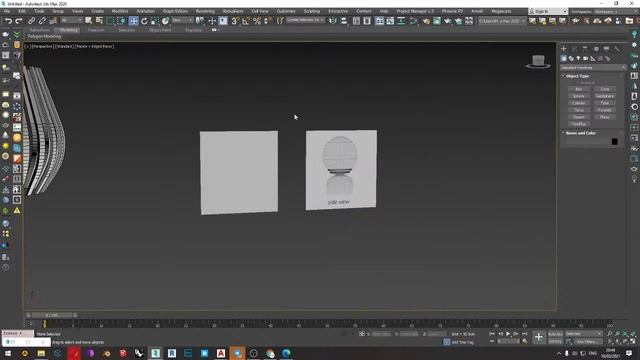Open the Select by Name dialog

(x=99, y=21)
